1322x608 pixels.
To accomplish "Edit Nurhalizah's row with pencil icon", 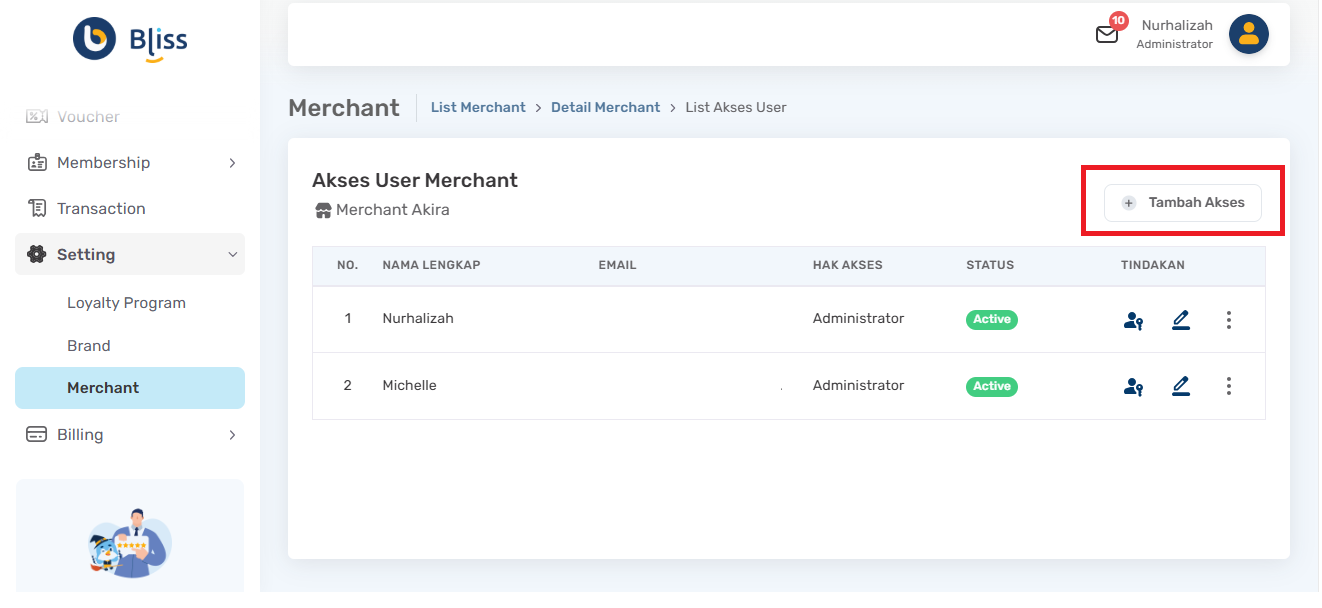I will [1181, 320].
